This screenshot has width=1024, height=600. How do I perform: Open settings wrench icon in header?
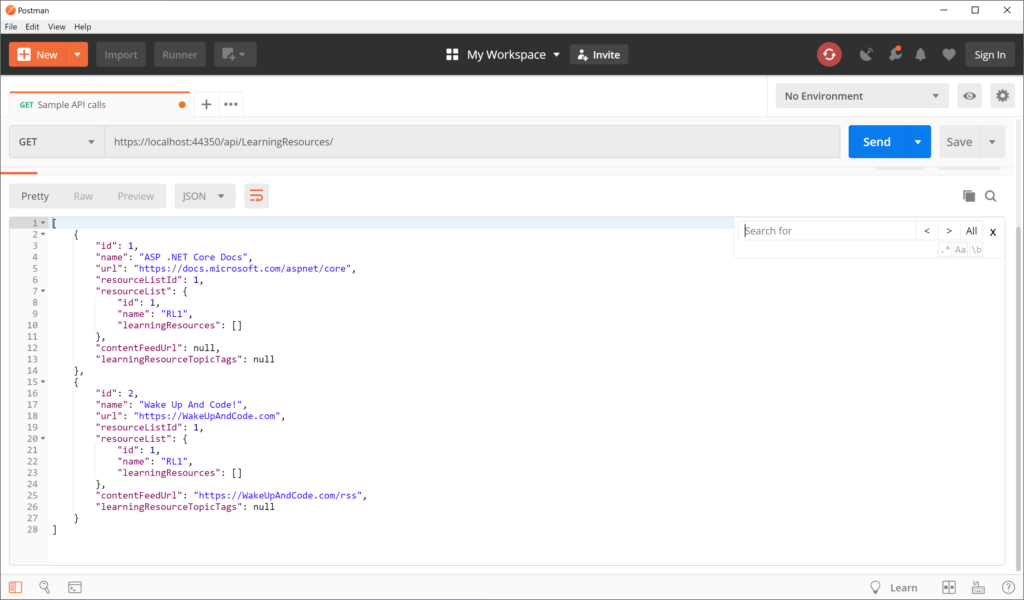point(895,54)
